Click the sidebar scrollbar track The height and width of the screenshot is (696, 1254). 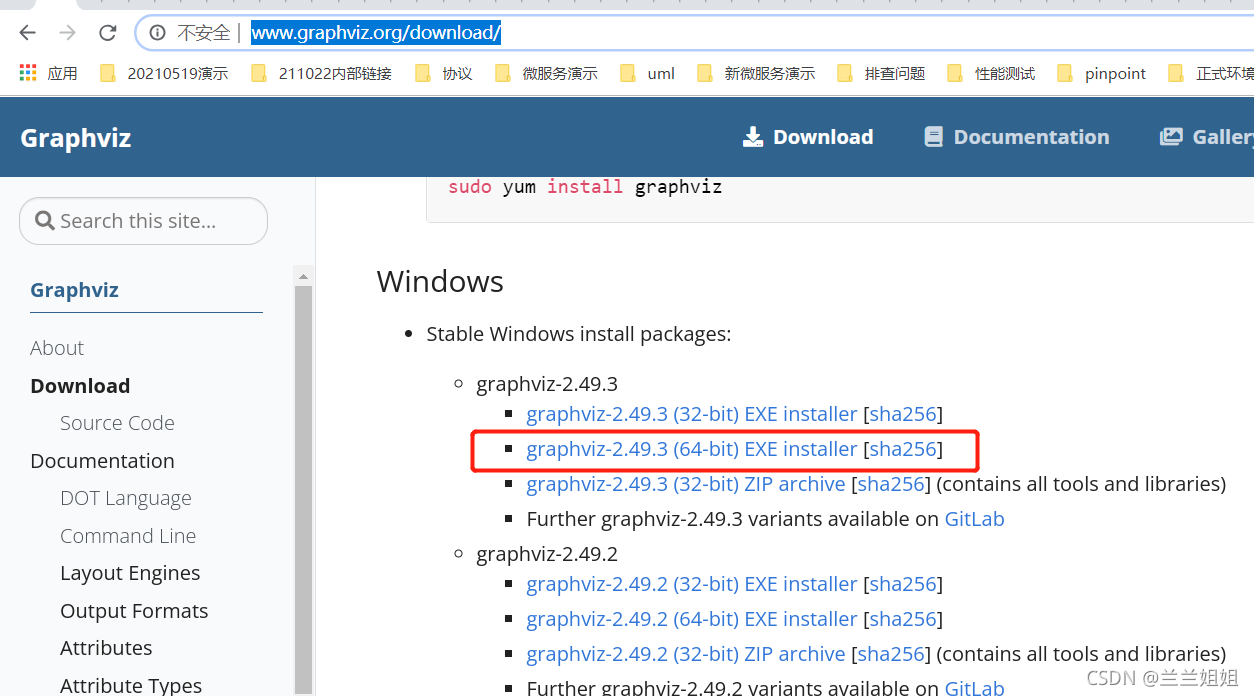[x=303, y=490]
